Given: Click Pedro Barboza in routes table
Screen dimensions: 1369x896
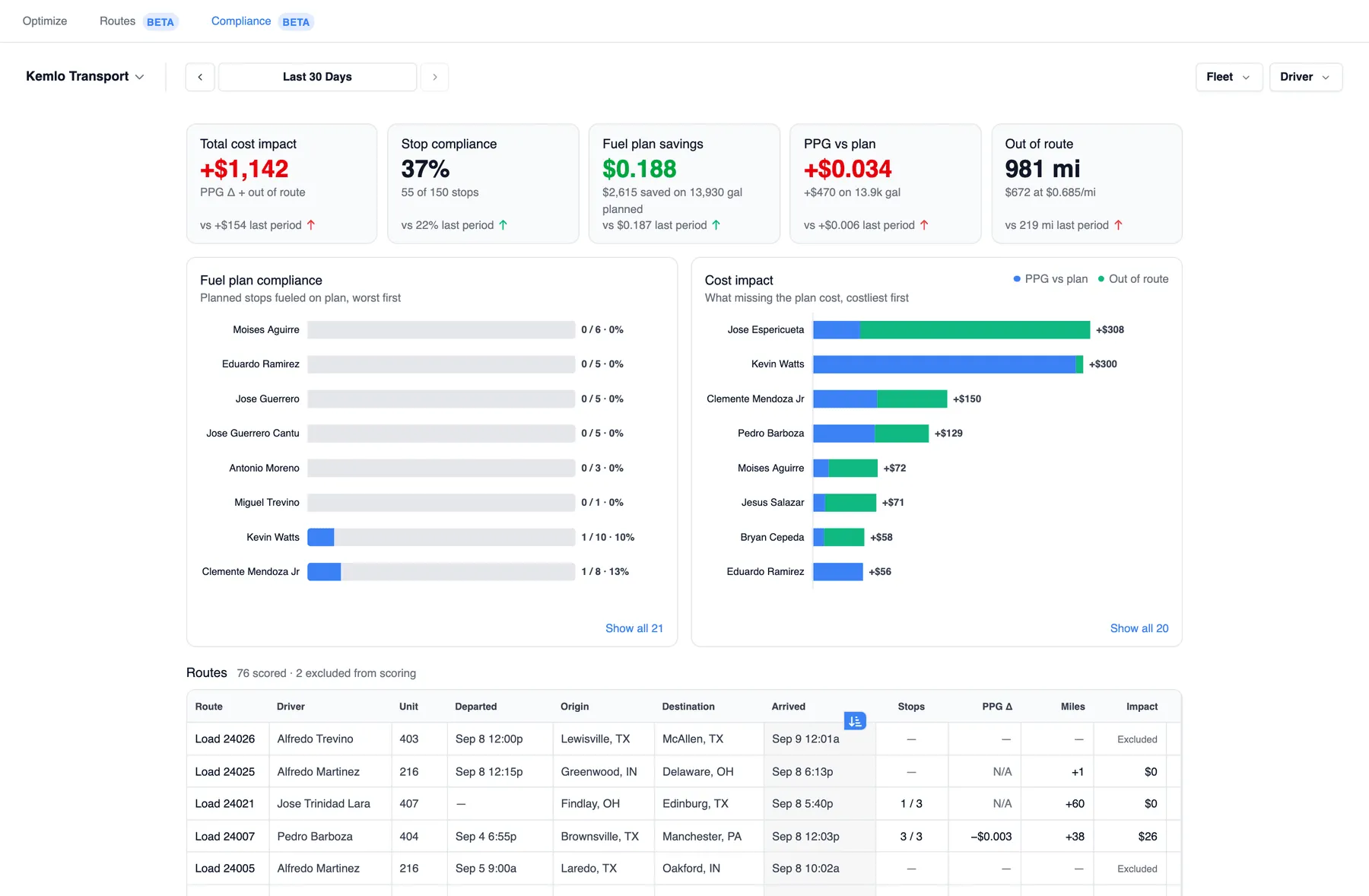Looking at the screenshot, I should point(315,837).
